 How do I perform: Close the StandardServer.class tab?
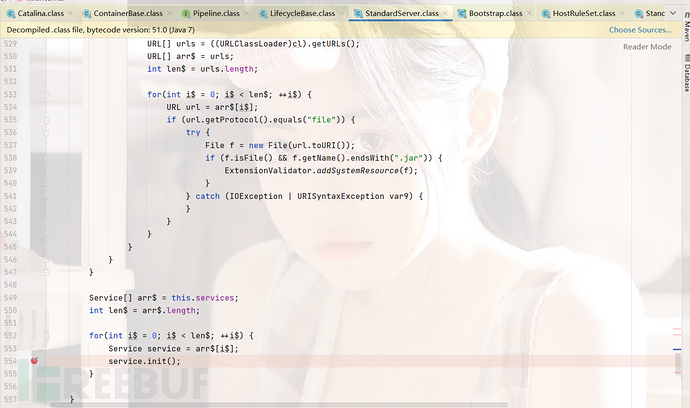click(443, 14)
